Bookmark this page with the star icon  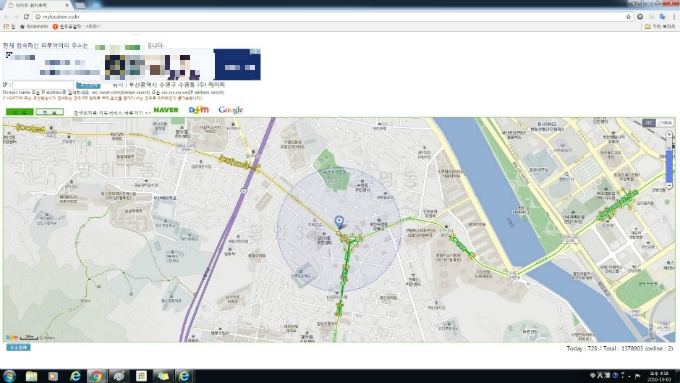click(628, 16)
